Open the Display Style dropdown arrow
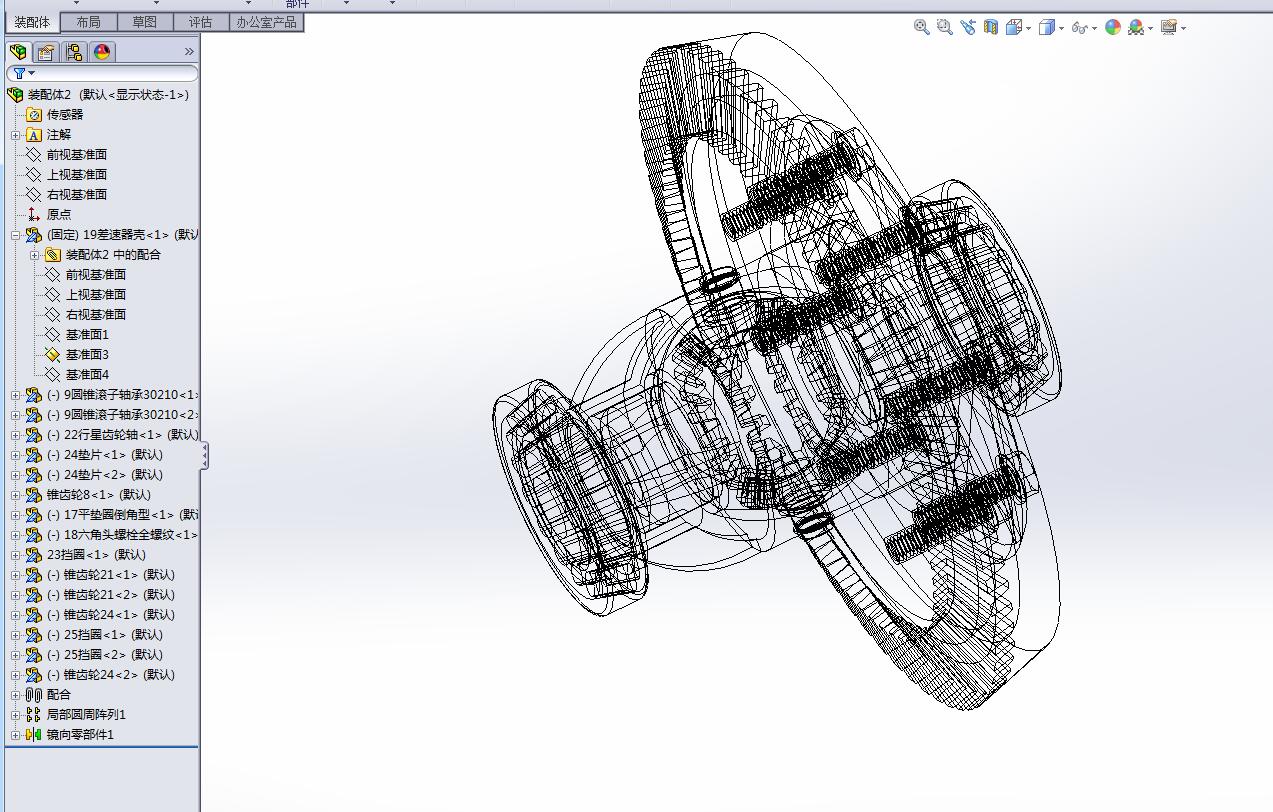 coord(1061,29)
